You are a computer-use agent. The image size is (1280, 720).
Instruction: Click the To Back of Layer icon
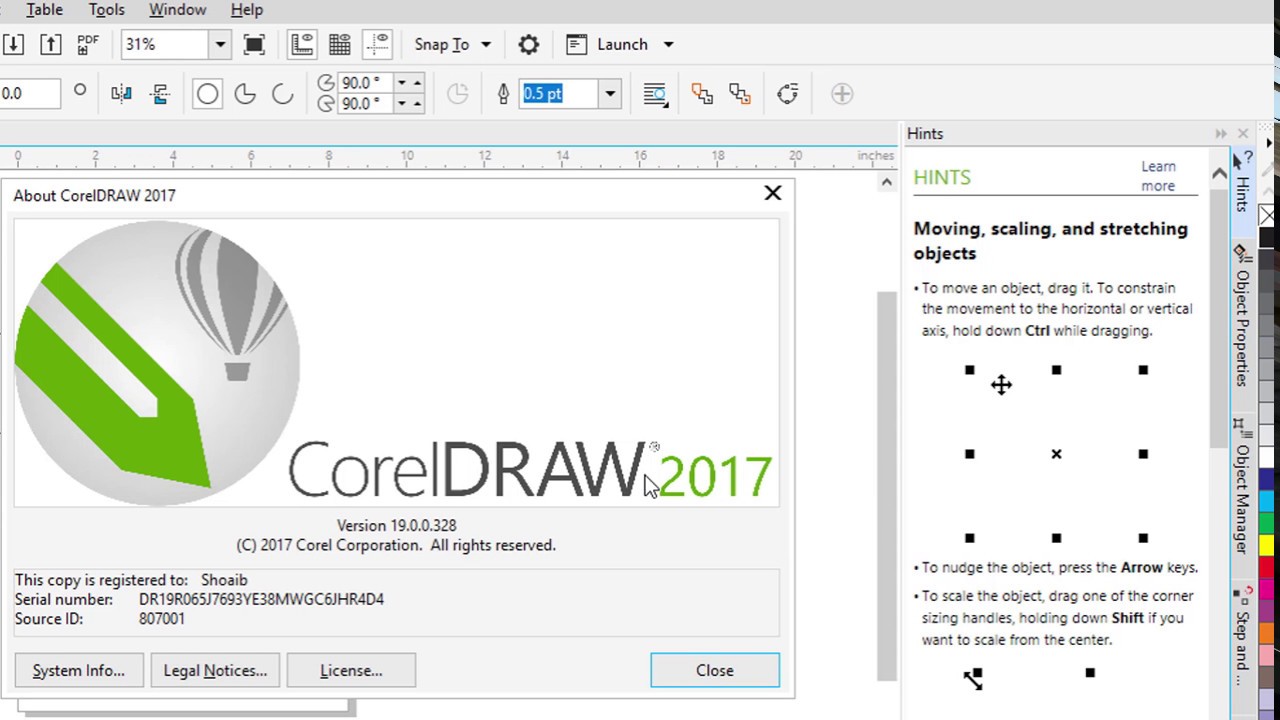click(x=740, y=94)
